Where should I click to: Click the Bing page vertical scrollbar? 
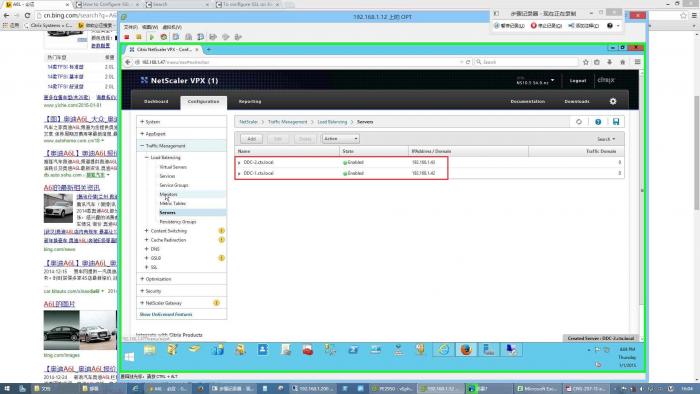tap(696, 152)
